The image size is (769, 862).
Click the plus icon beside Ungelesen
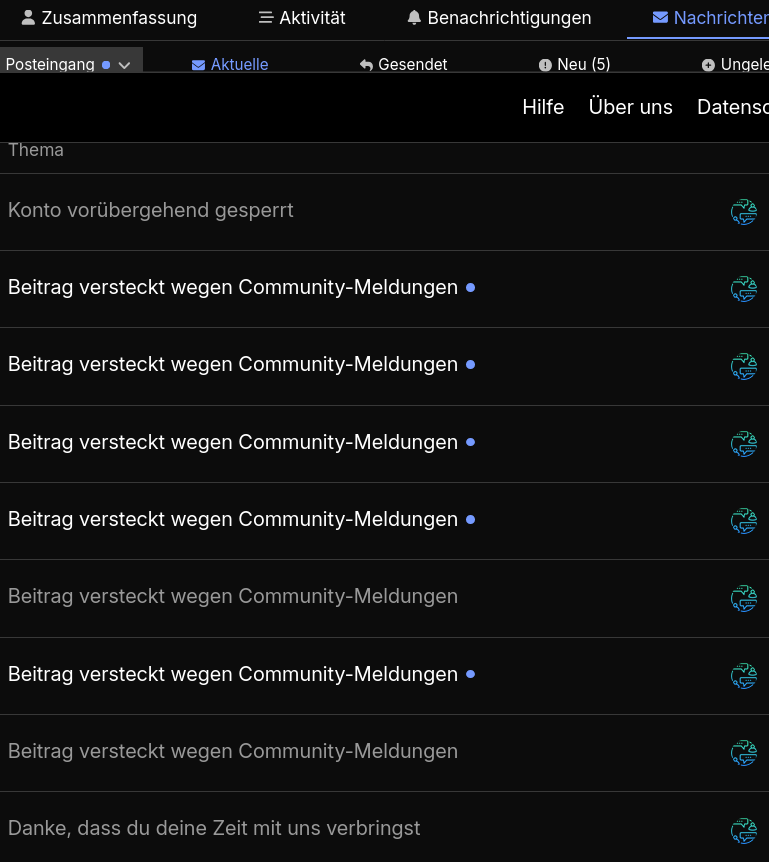pos(709,65)
